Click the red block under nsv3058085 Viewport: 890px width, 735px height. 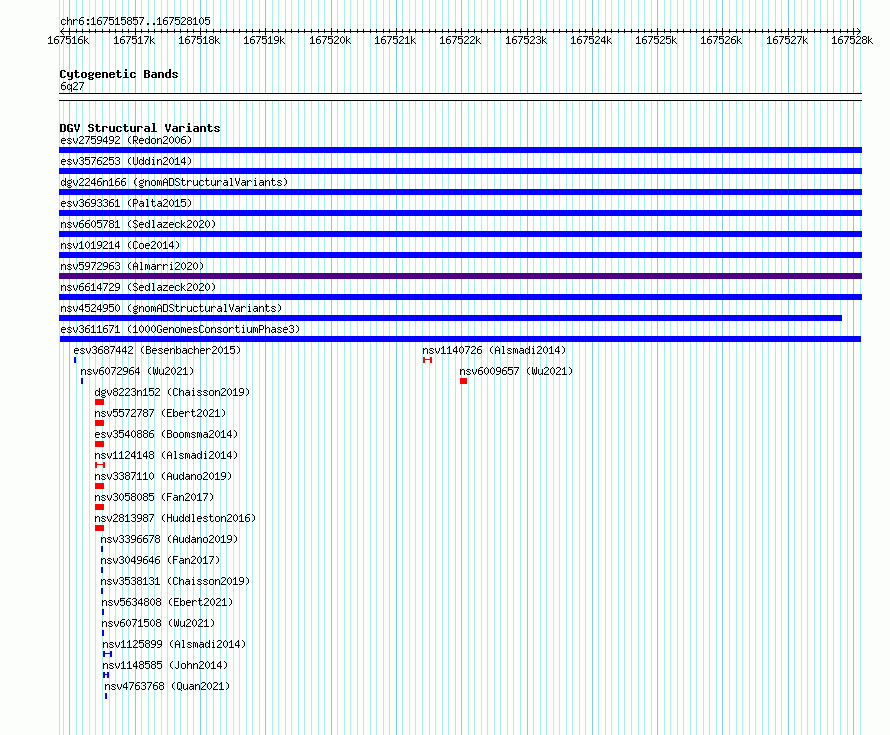coord(99,507)
